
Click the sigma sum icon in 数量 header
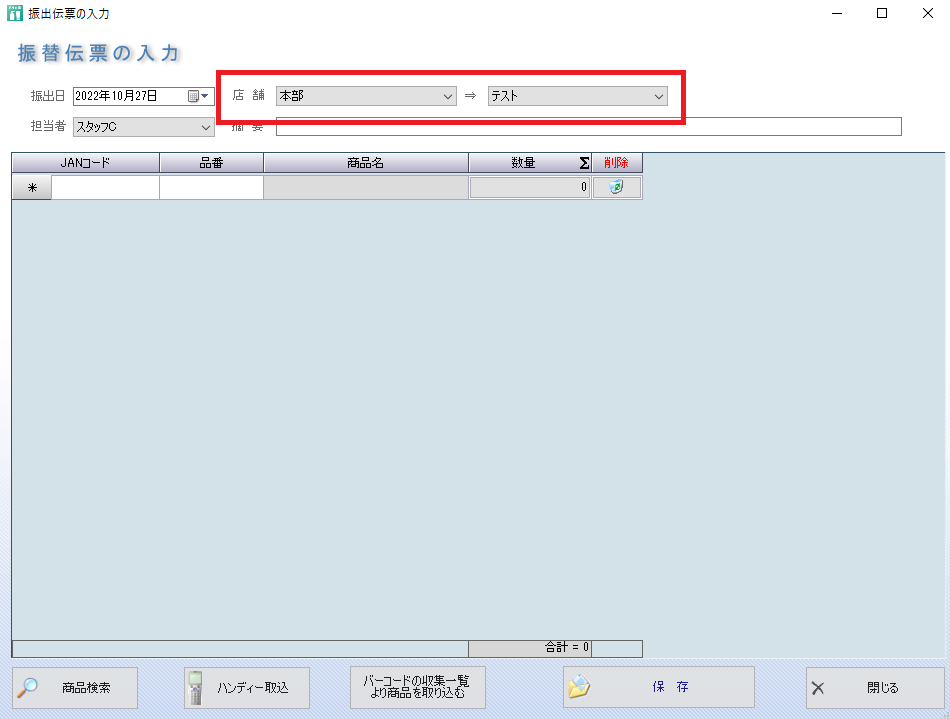[x=583, y=163]
